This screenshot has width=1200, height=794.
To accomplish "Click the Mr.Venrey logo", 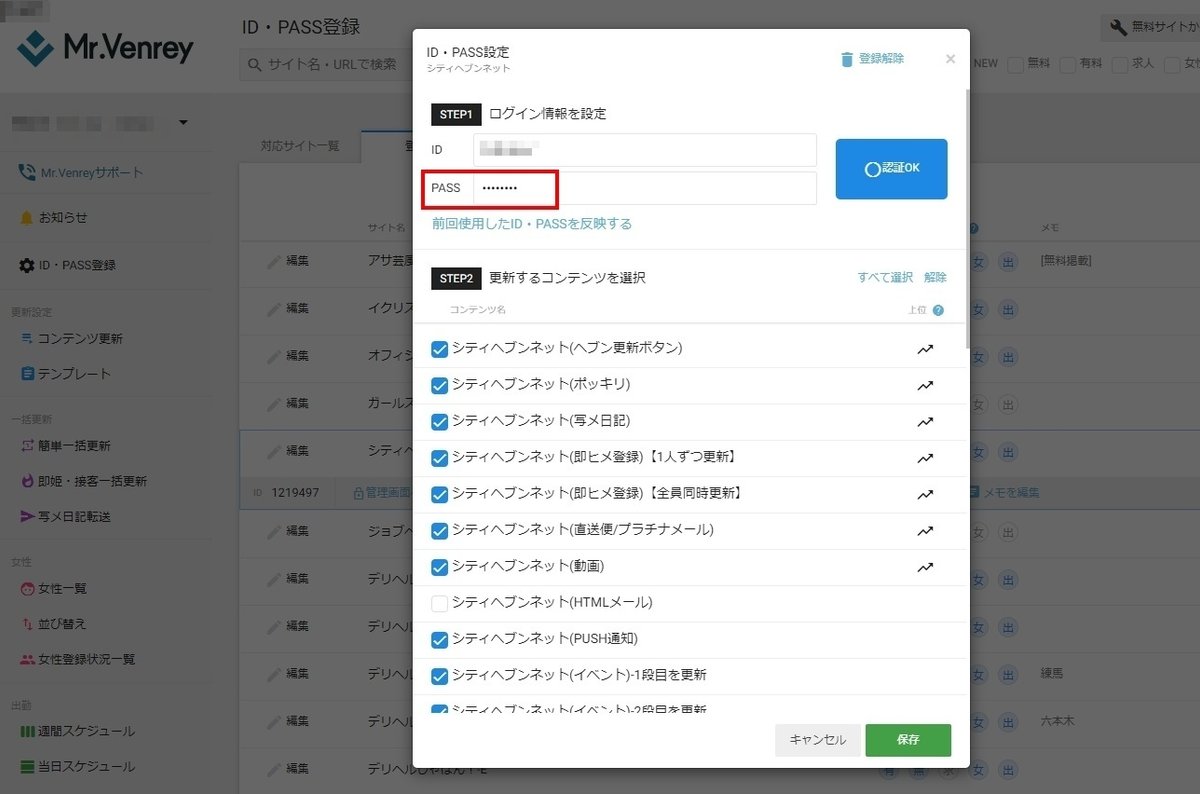I will pos(105,47).
